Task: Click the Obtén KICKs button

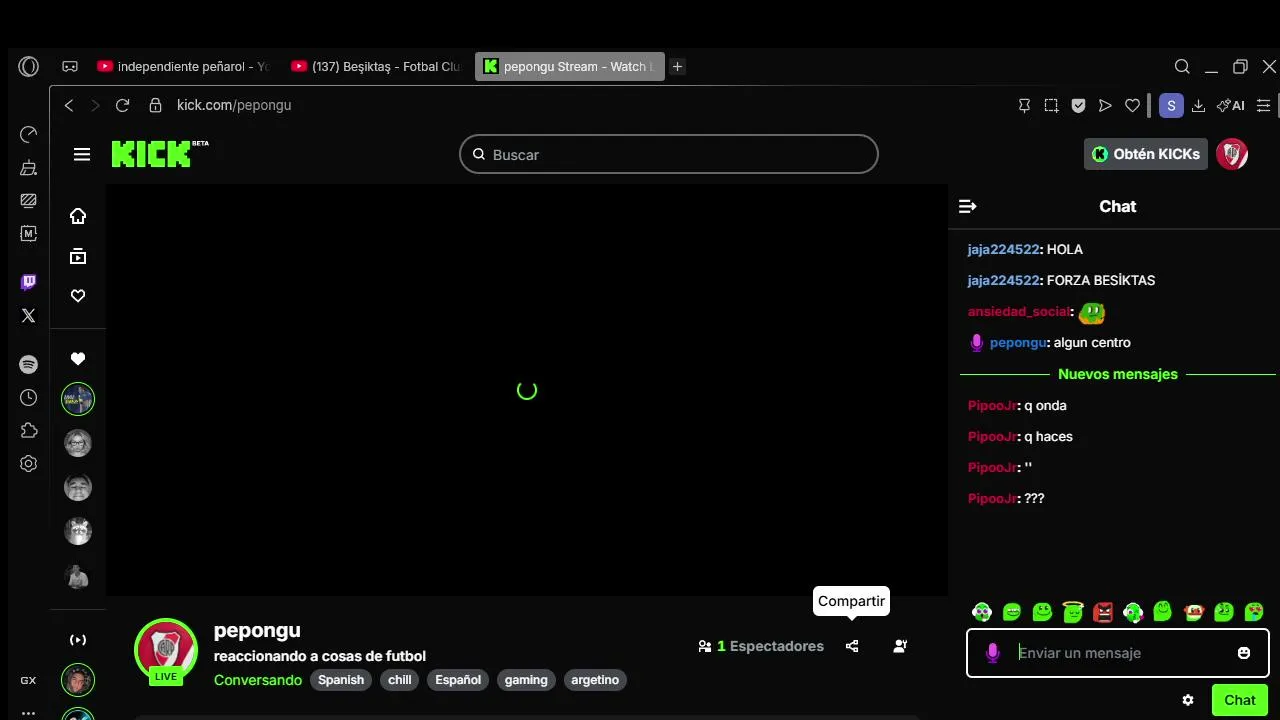Action: click(1146, 154)
